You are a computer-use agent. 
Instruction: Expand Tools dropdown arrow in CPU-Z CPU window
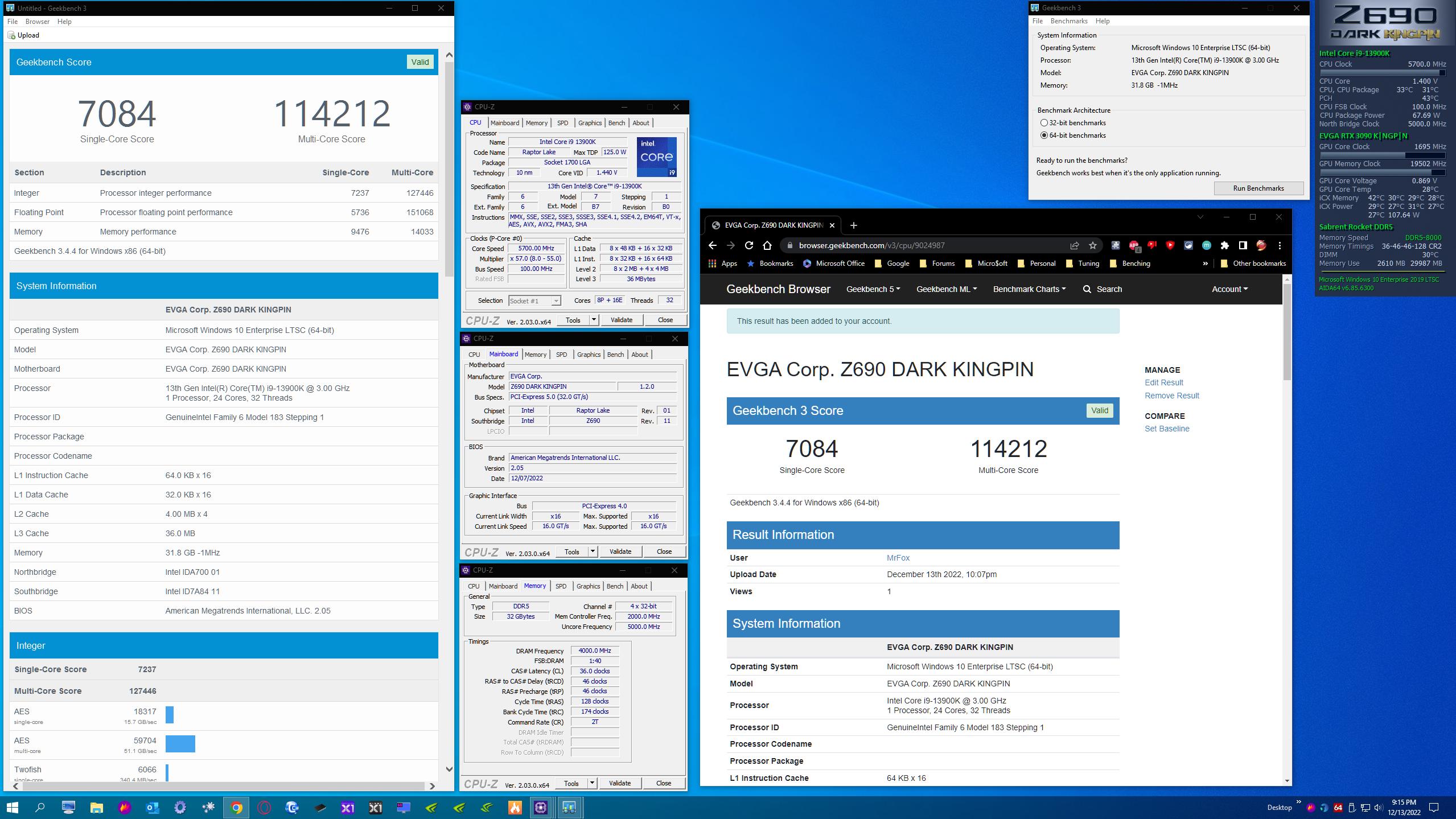pyautogui.click(x=594, y=320)
